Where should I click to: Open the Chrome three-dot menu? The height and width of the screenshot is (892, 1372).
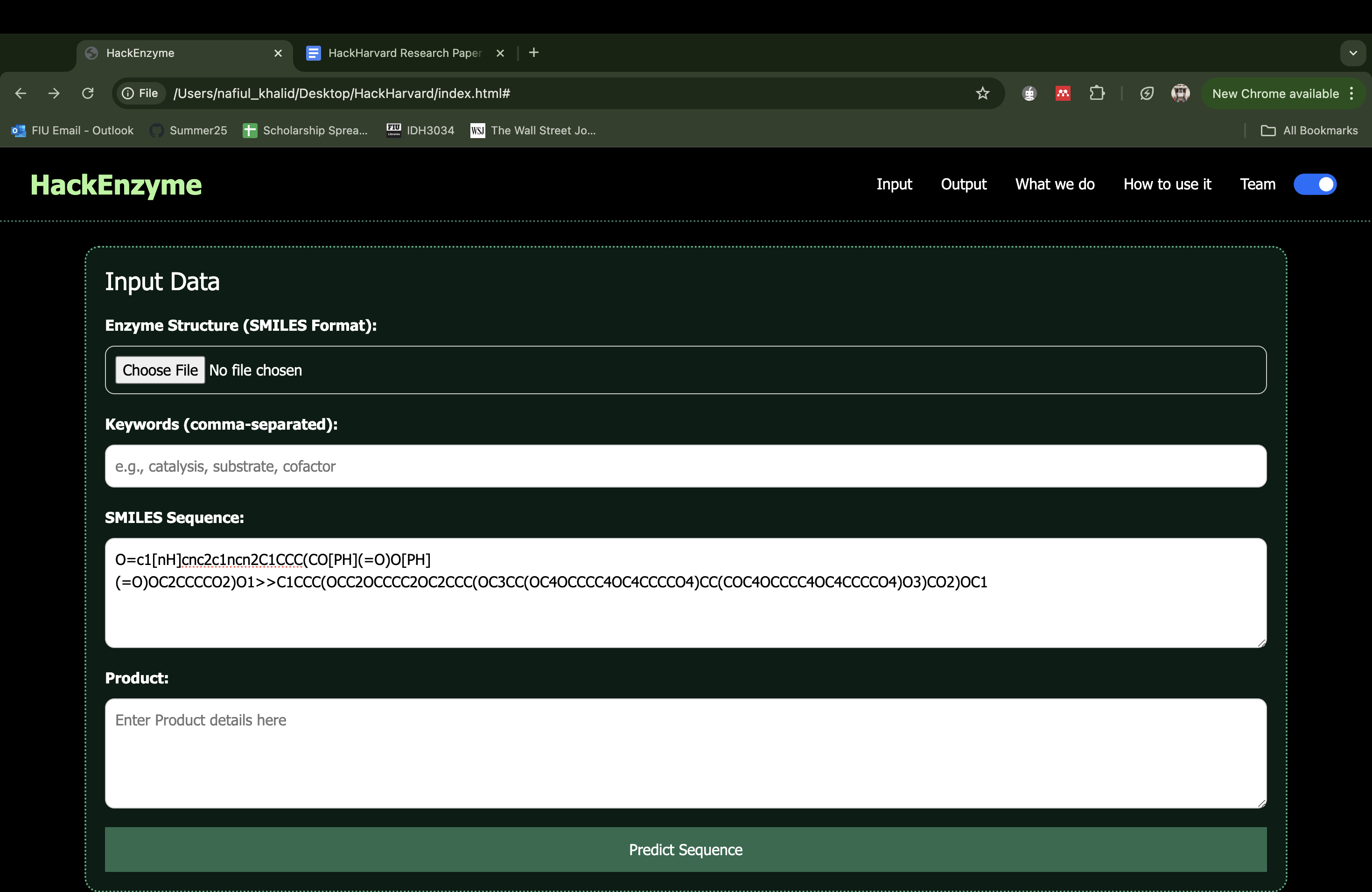(x=1352, y=93)
